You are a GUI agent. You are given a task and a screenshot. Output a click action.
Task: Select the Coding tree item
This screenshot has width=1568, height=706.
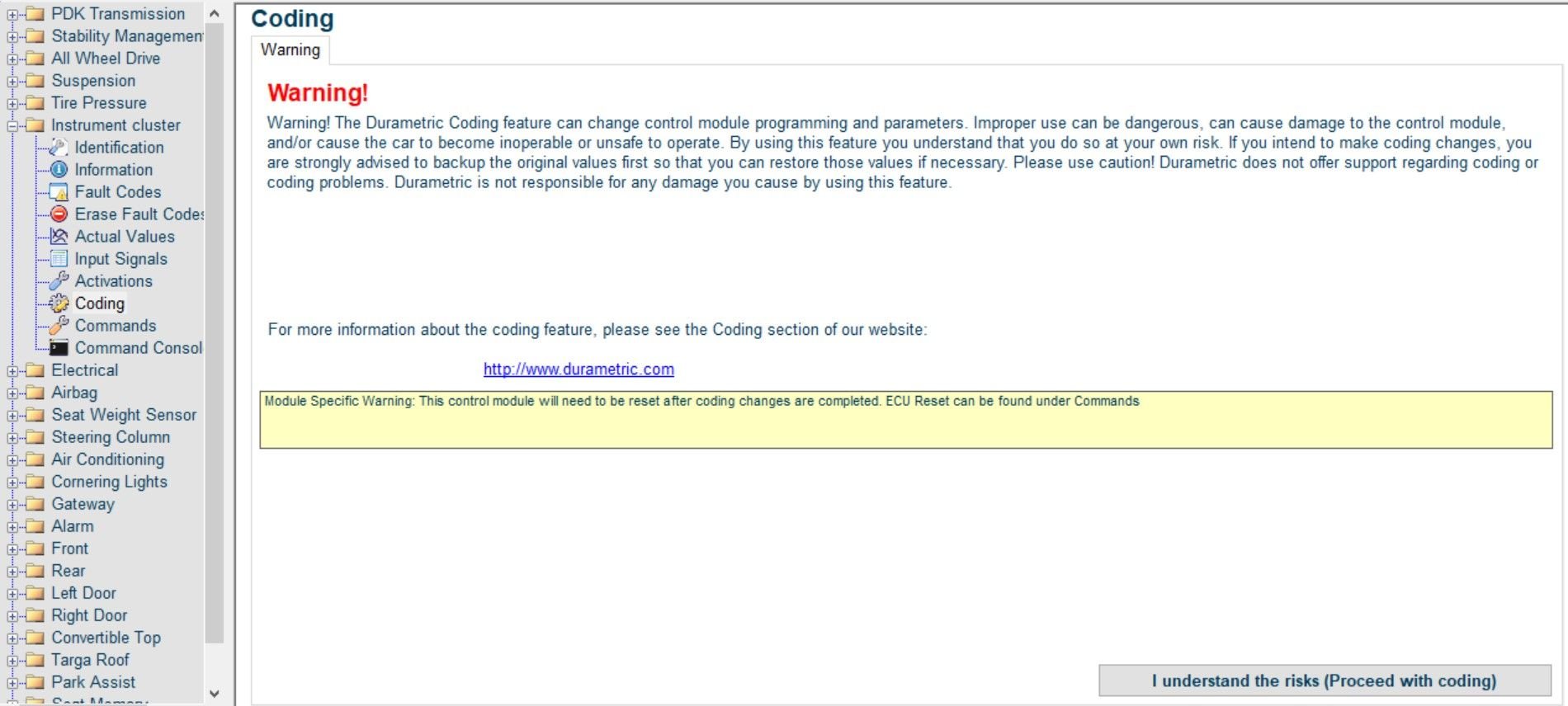tap(100, 304)
